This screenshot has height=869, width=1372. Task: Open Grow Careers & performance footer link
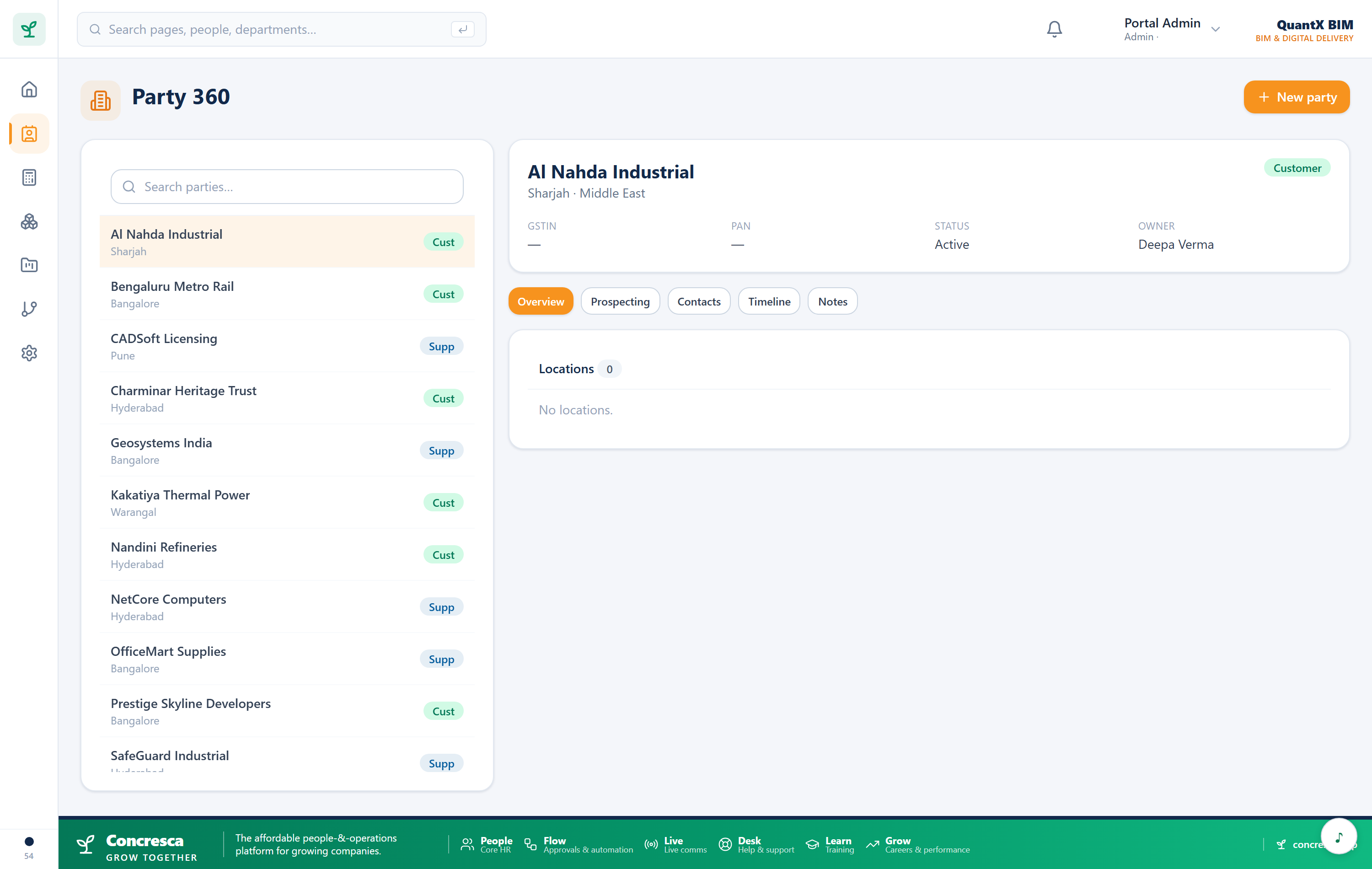(917, 844)
